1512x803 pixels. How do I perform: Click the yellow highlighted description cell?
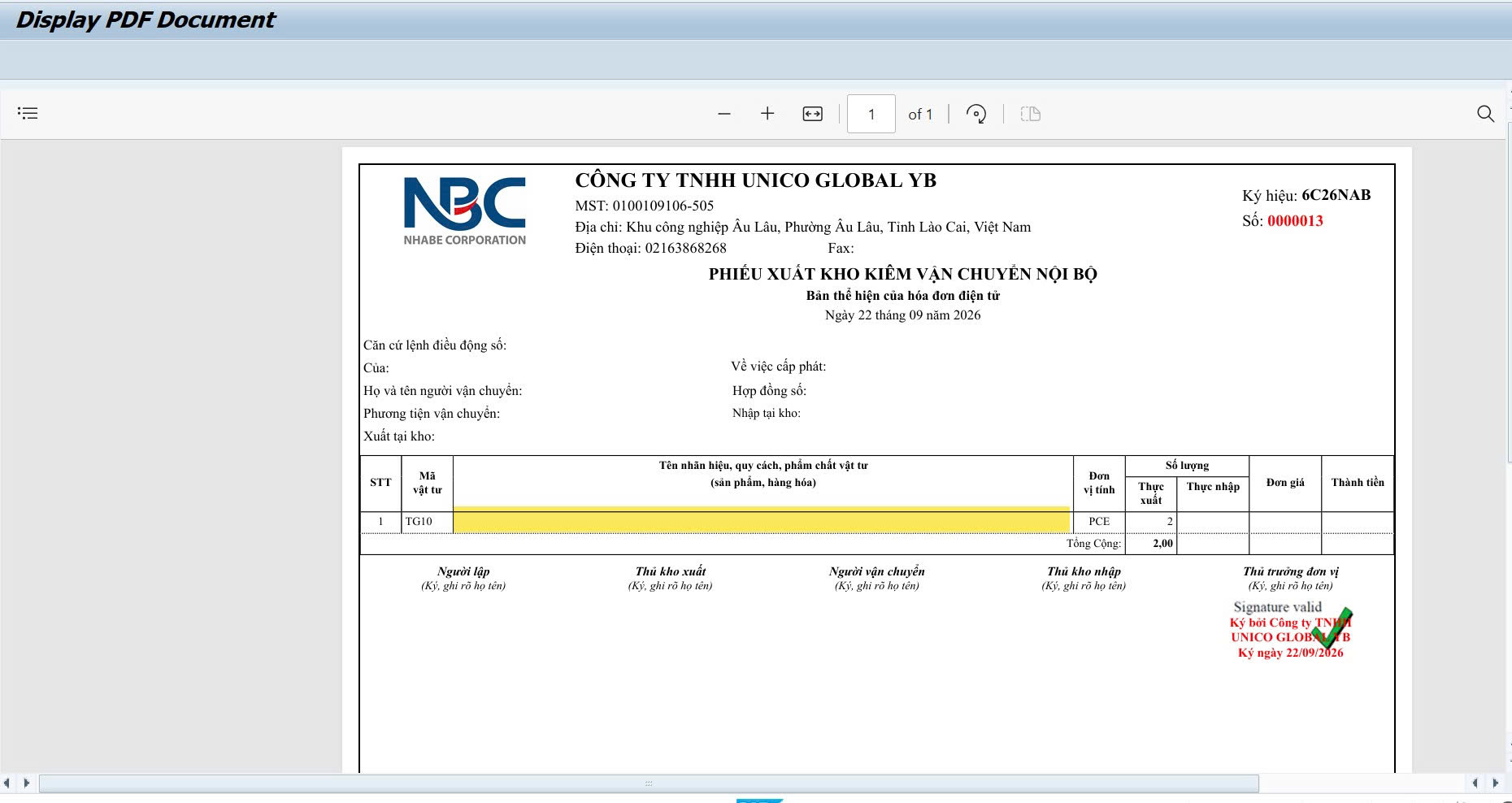point(762,520)
